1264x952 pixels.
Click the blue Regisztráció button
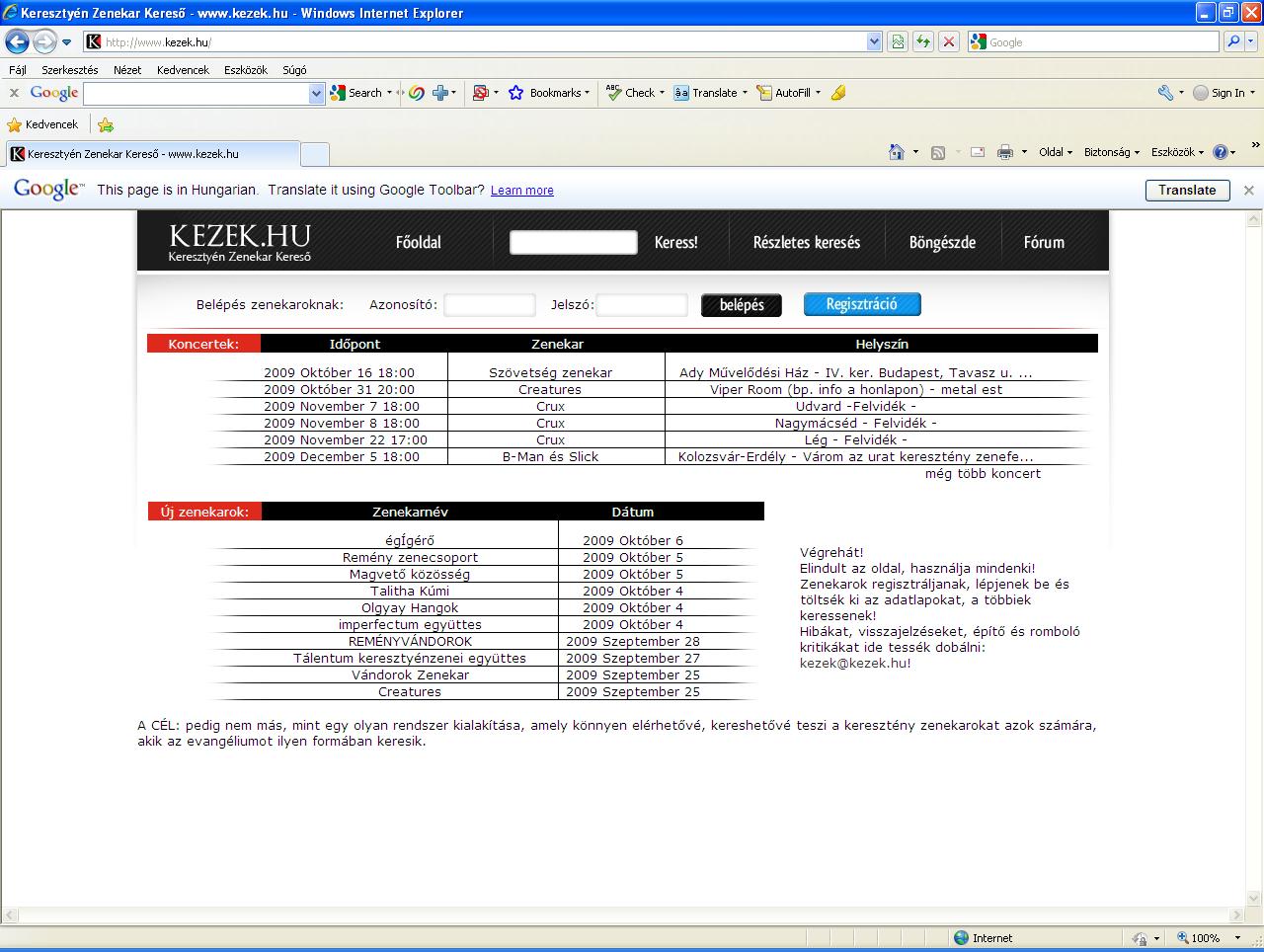point(862,304)
